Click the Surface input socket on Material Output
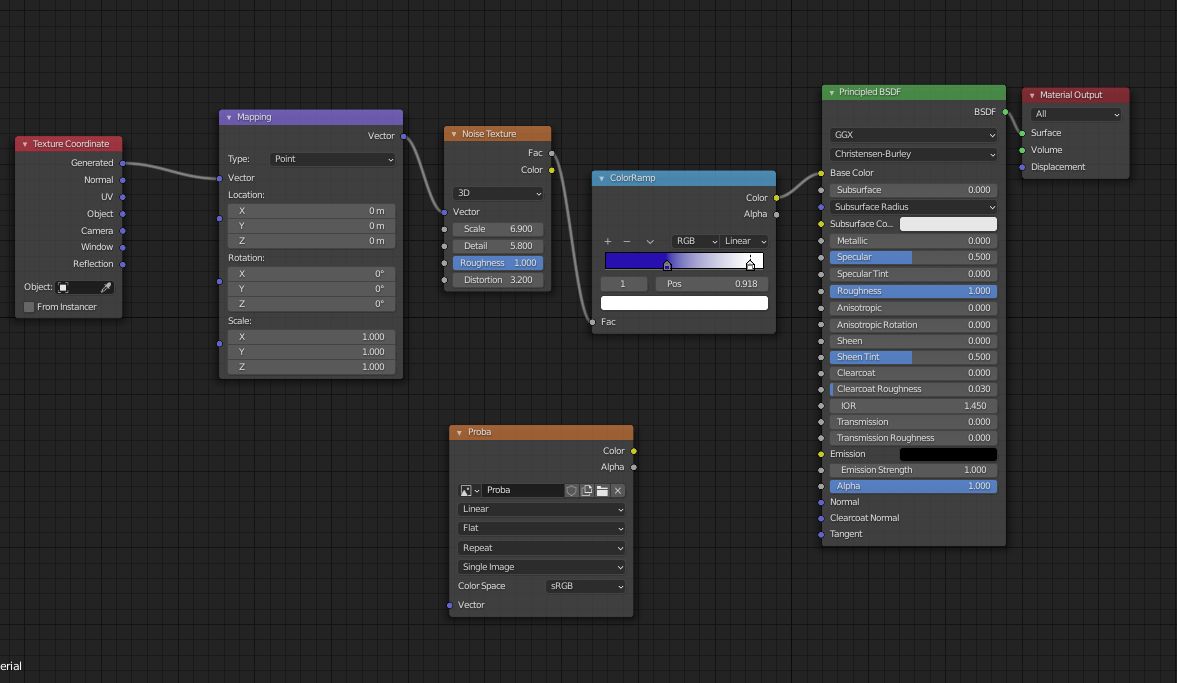The height and width of the screenshot is (683, 1177). click(x=1022, y=133)
